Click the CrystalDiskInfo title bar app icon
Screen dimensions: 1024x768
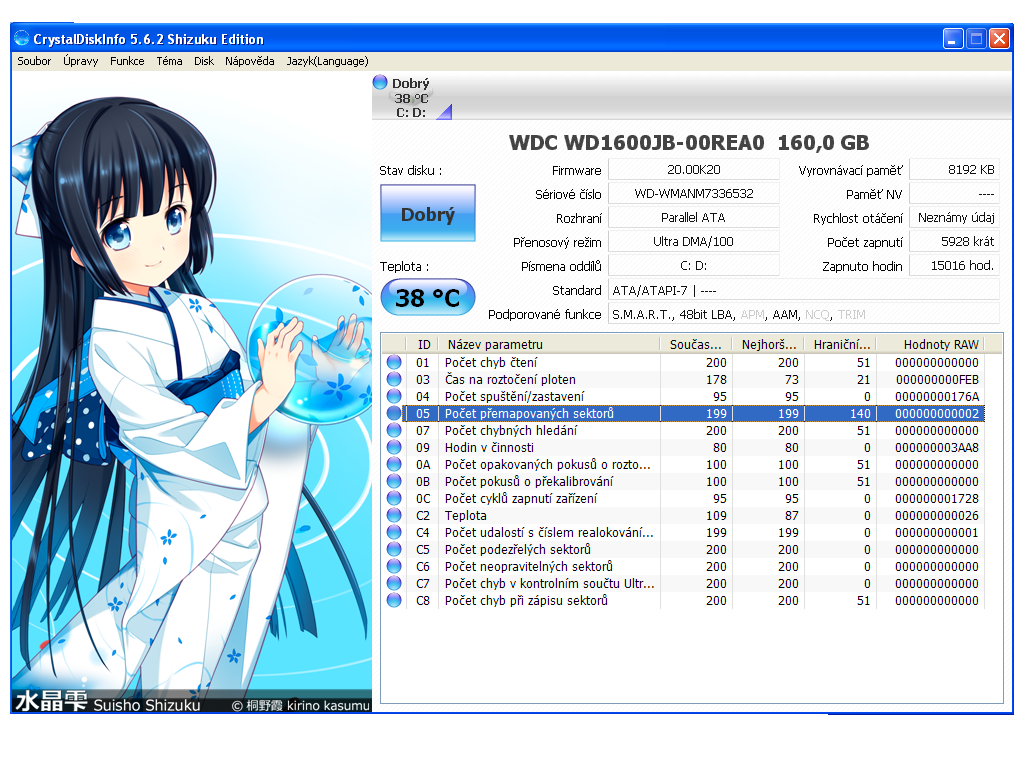[x=22, y=39]
